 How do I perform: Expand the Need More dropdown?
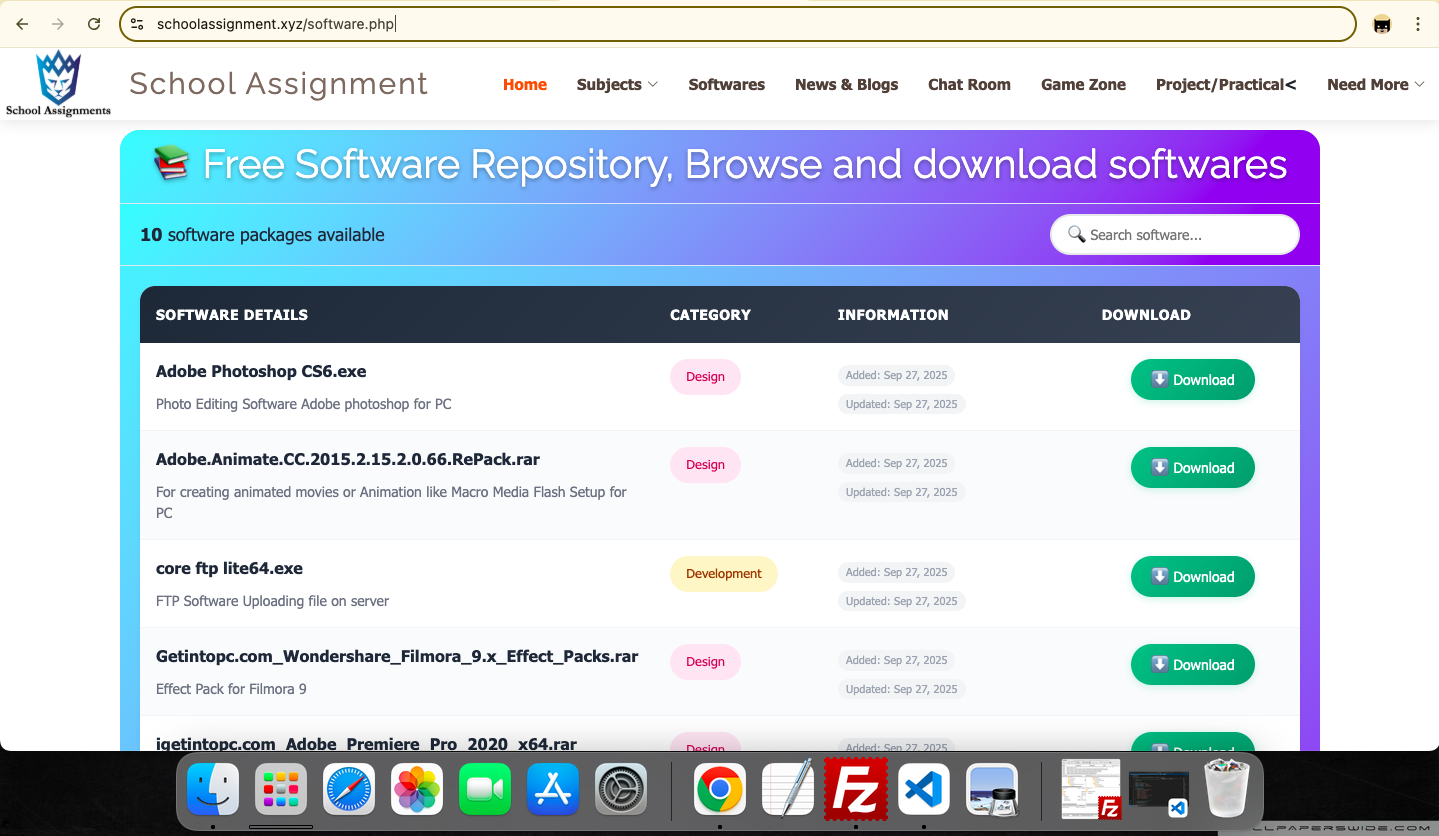[x=1375, y=85]
